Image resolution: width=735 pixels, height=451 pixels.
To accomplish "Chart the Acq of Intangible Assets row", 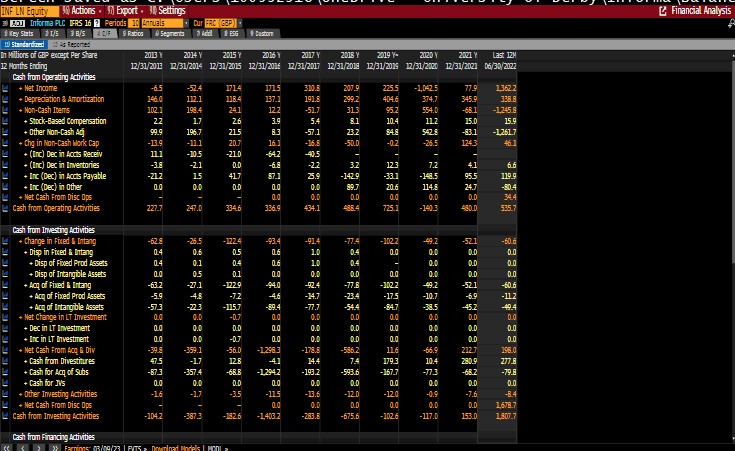I will pos(5,307).
